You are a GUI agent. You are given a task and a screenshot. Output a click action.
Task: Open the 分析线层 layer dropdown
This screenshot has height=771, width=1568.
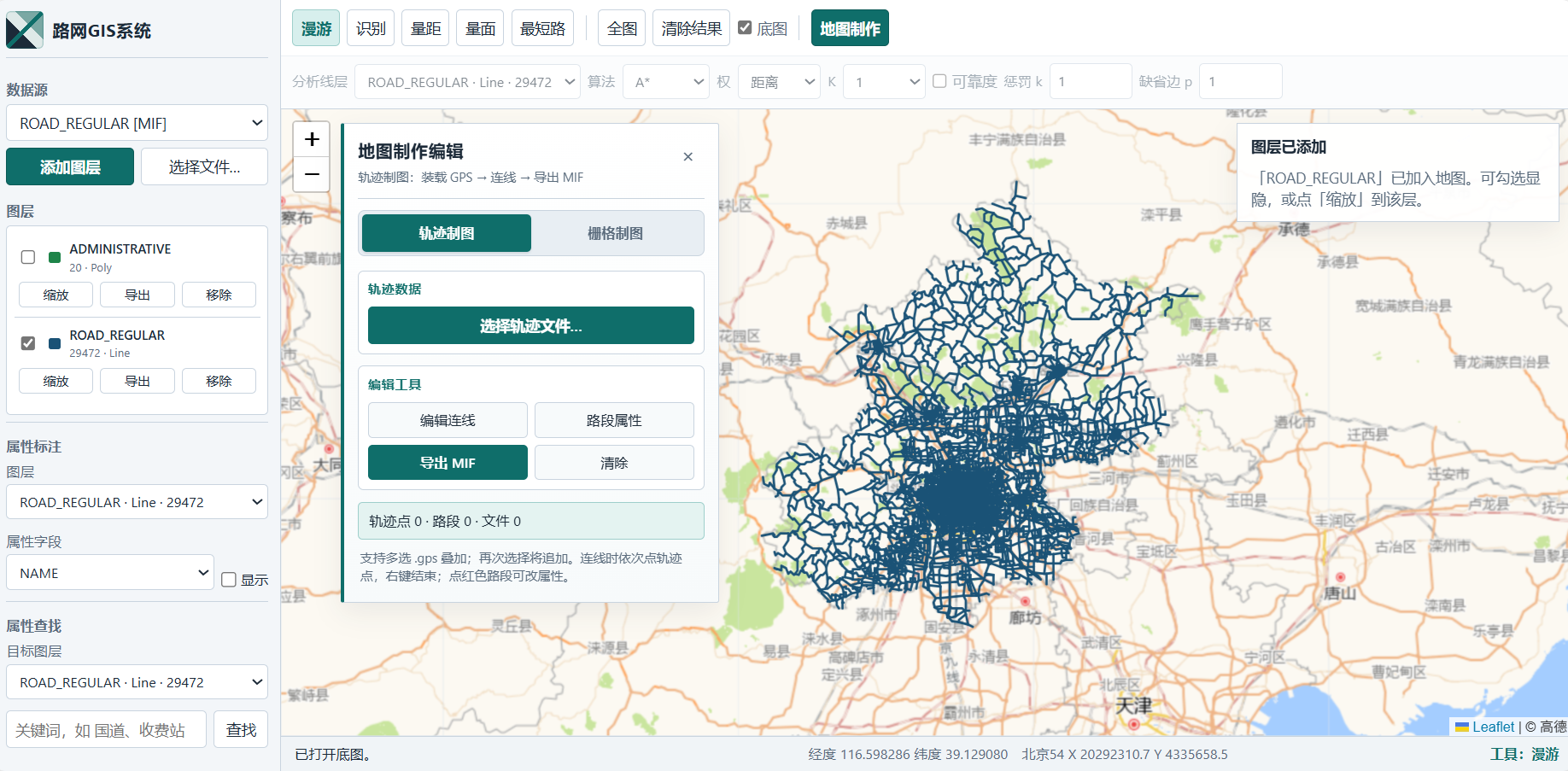[x=467, y=82]
